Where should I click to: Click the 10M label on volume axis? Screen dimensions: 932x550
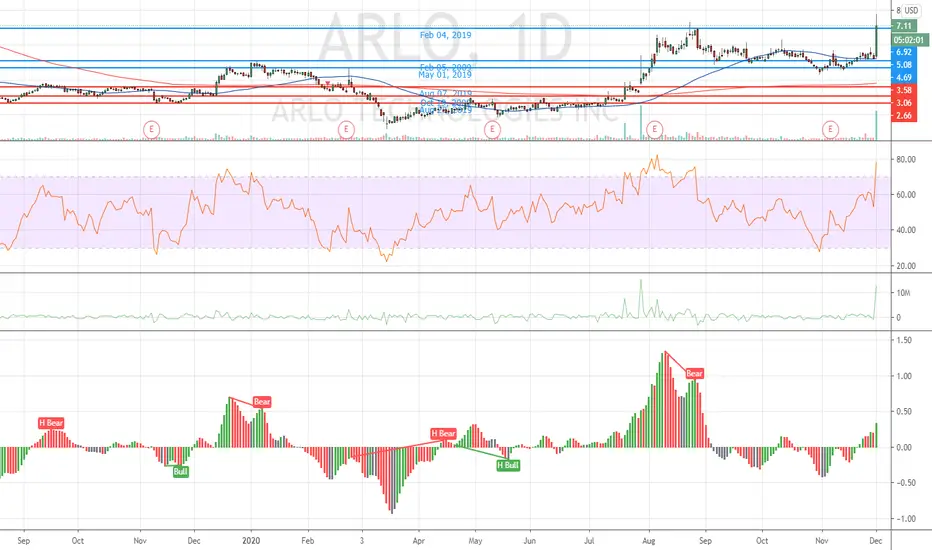tap(903, 293)
